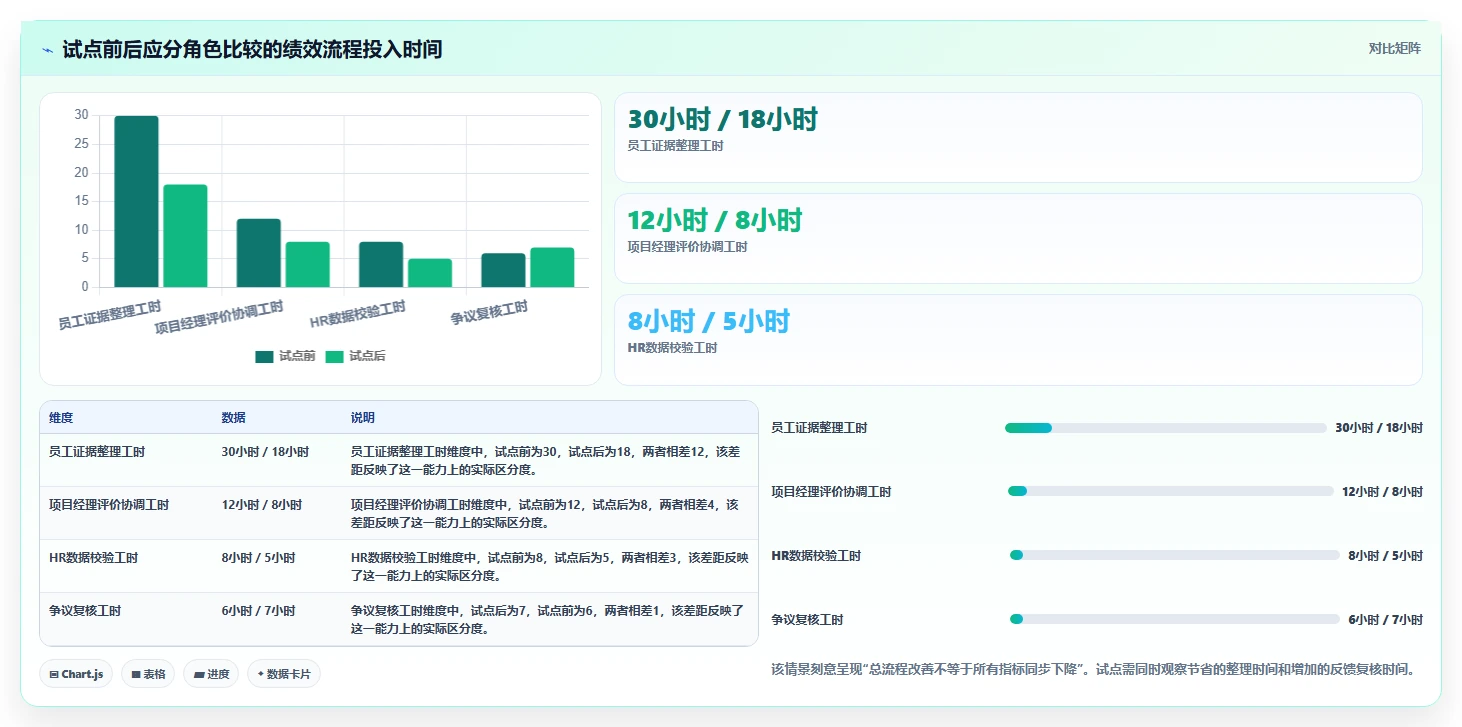Click the 30小时 / 18小时 card headline
Screen dimensions: 1462x727
point(722,119)
